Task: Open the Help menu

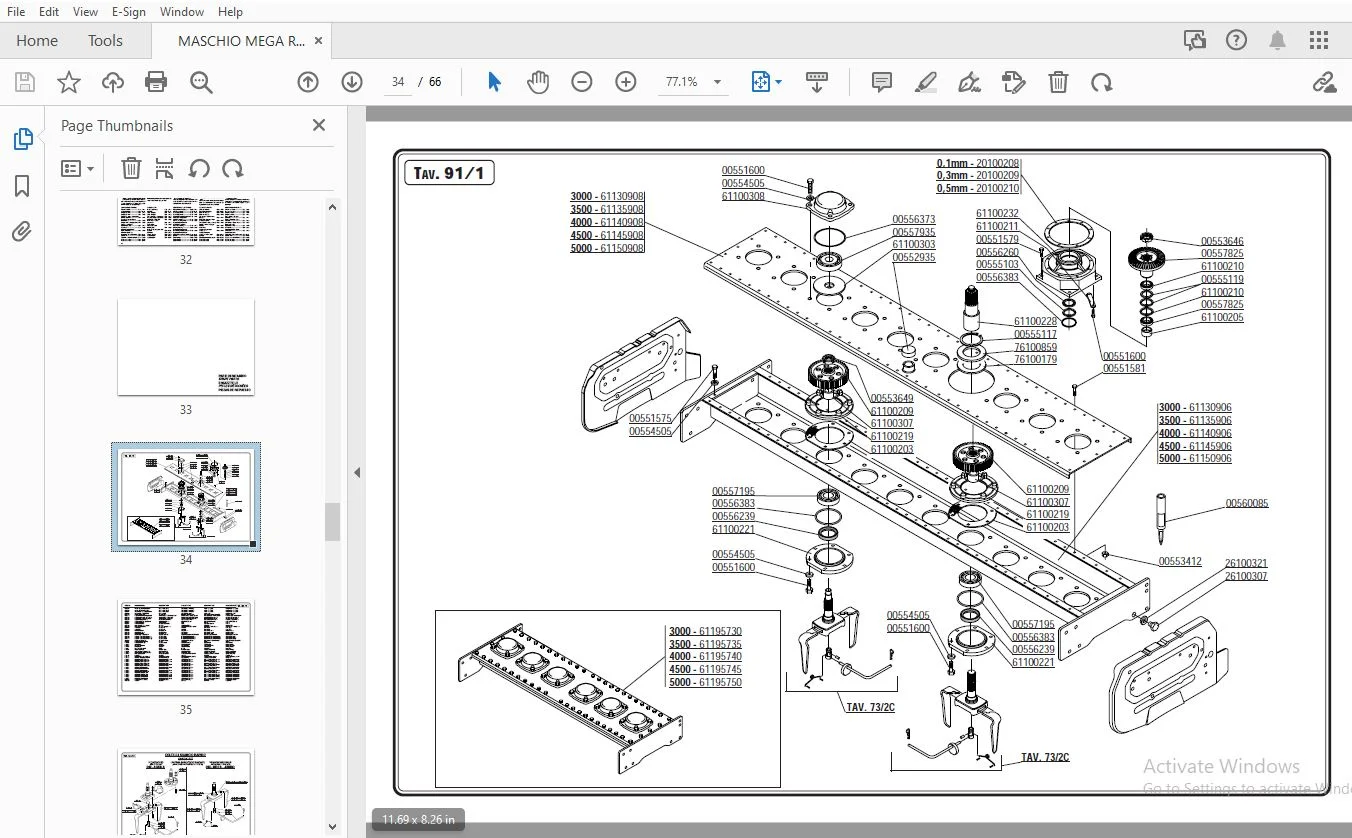Action: coord(230,12)
